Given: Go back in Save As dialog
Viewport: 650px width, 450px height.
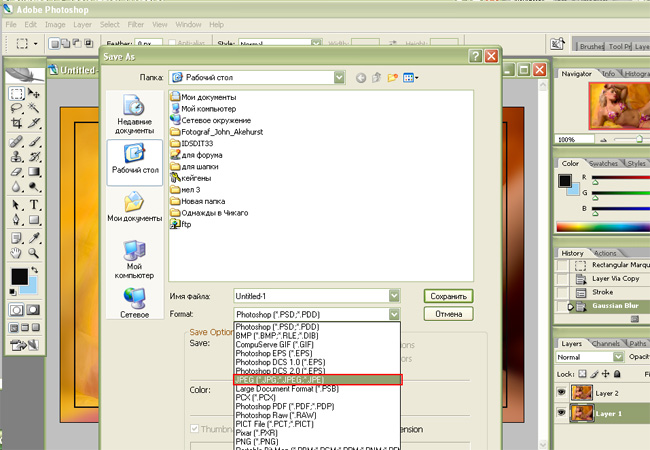Looking at the screenshot, I should (361, 77).
